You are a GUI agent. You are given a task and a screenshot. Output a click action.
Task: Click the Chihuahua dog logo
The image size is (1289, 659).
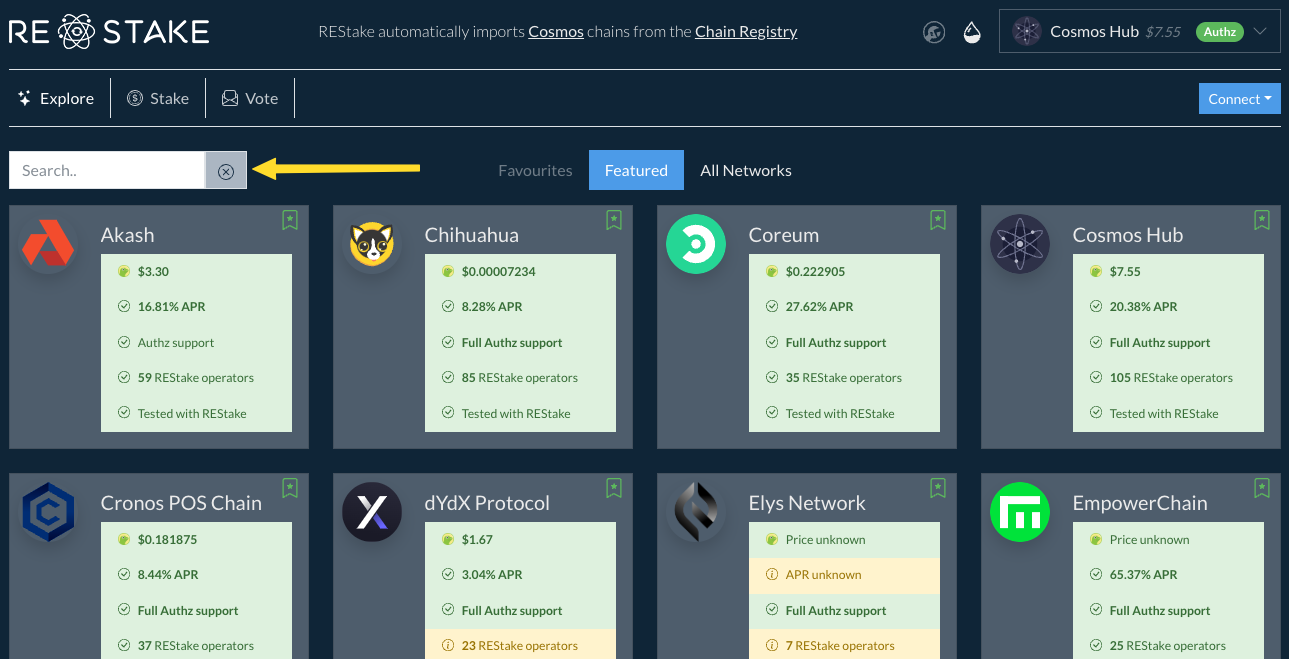pyautogui.click(x=372, y=244)
